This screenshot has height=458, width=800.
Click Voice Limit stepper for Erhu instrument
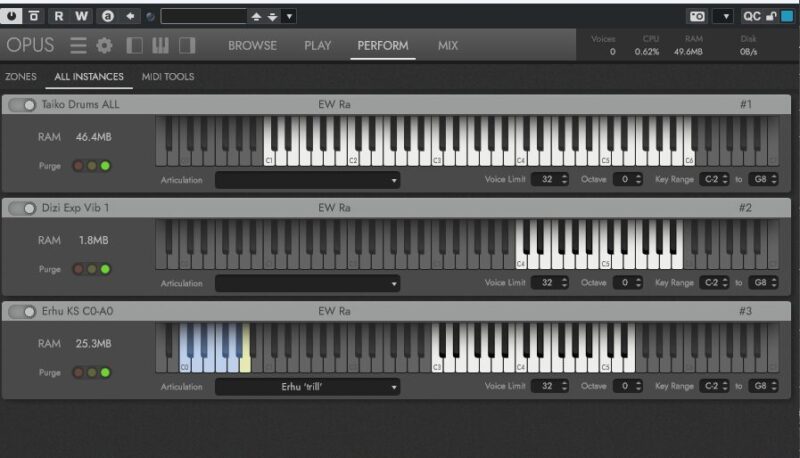[x=564, y=387]
